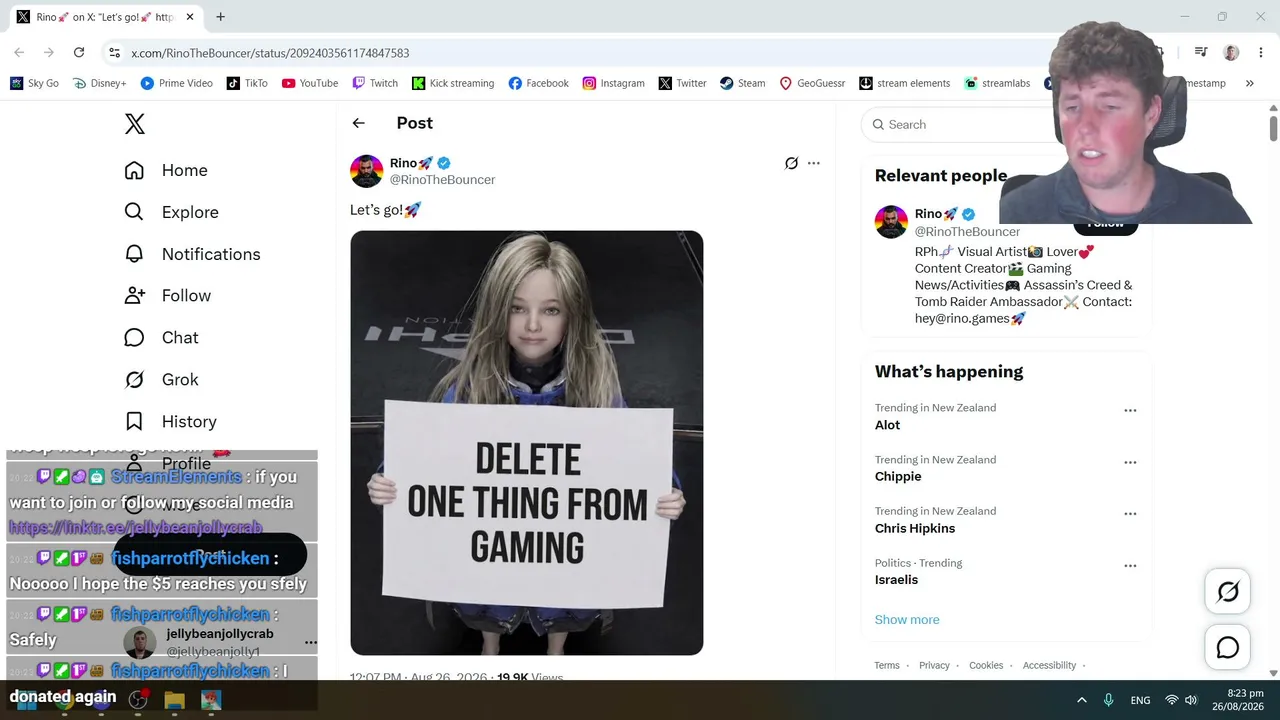Open the Grok icon on Rino's post
This screenshot has height=720, width=1280.
pos(791,163)
